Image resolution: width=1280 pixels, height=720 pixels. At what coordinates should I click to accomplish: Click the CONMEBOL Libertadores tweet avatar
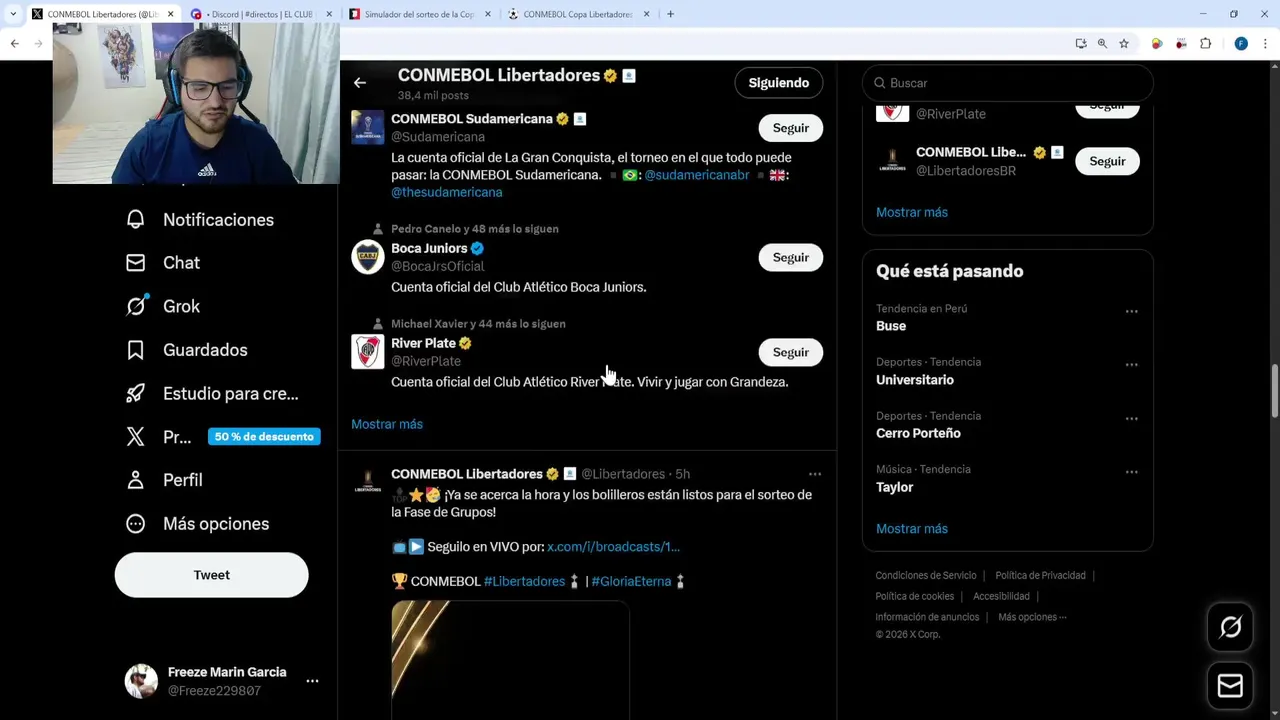368,483
